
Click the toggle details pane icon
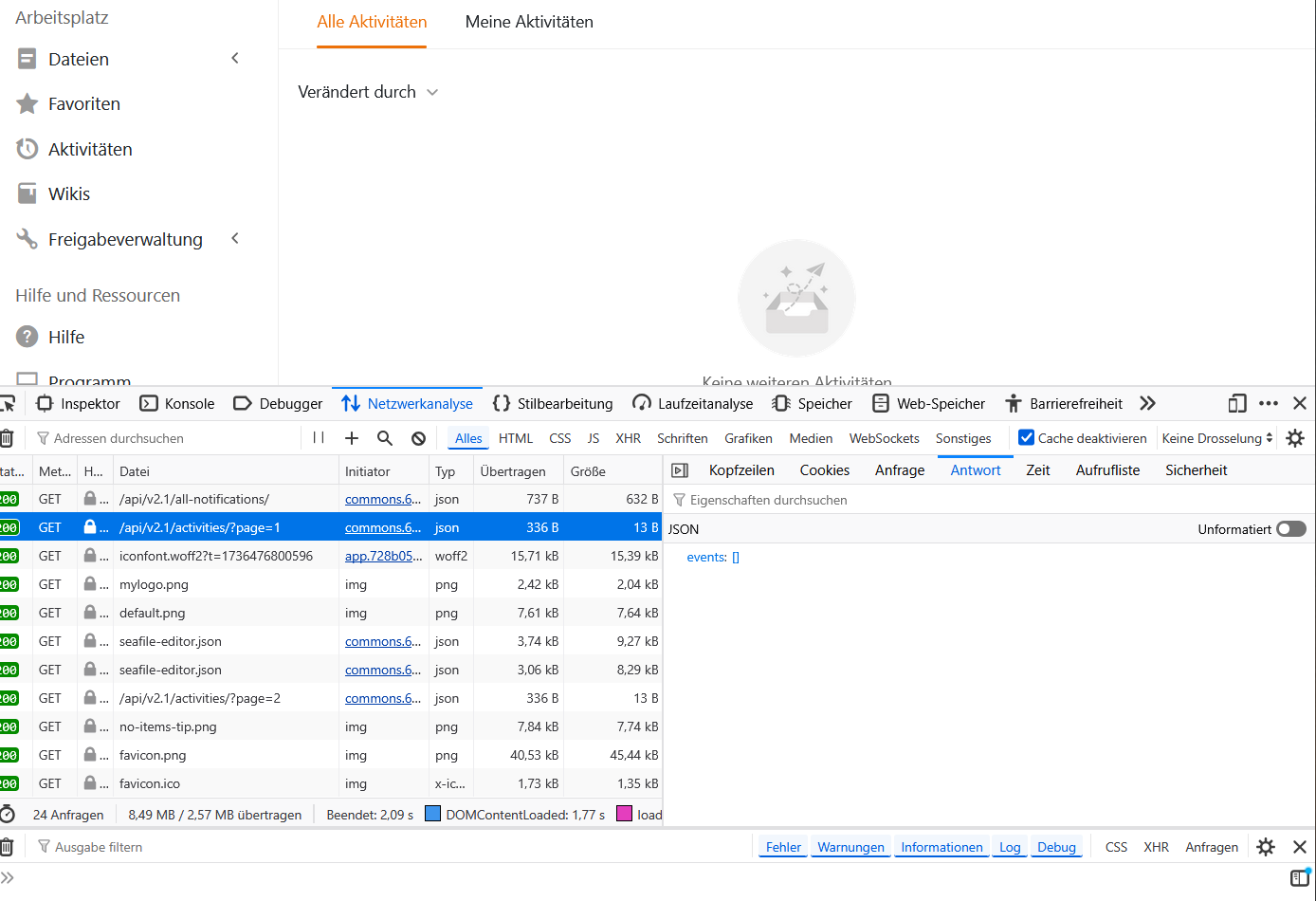coord(680,470)
